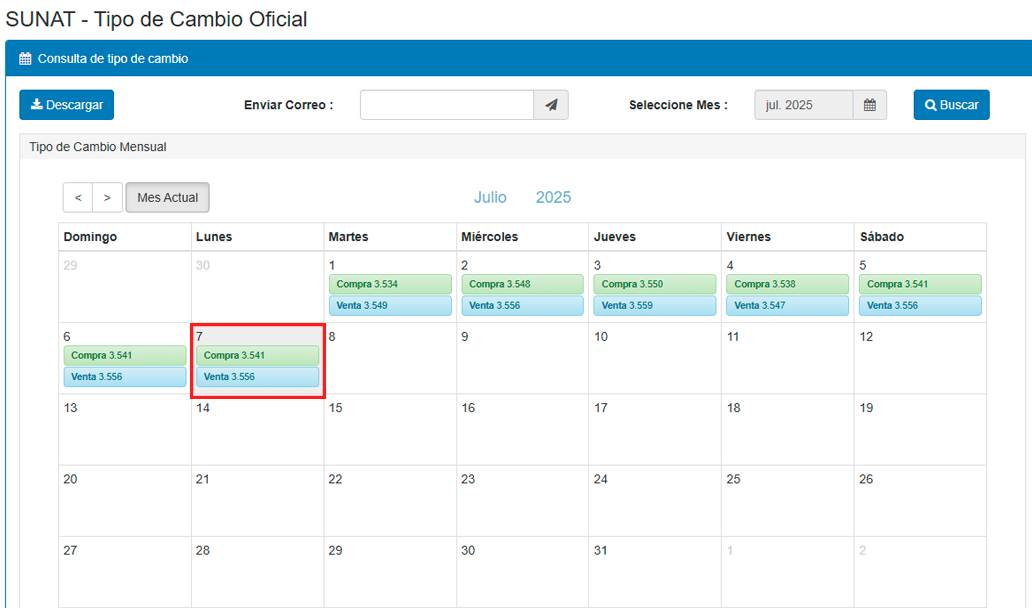Go to previous month with < button
1032x608 pixels.
coord(78,197)
